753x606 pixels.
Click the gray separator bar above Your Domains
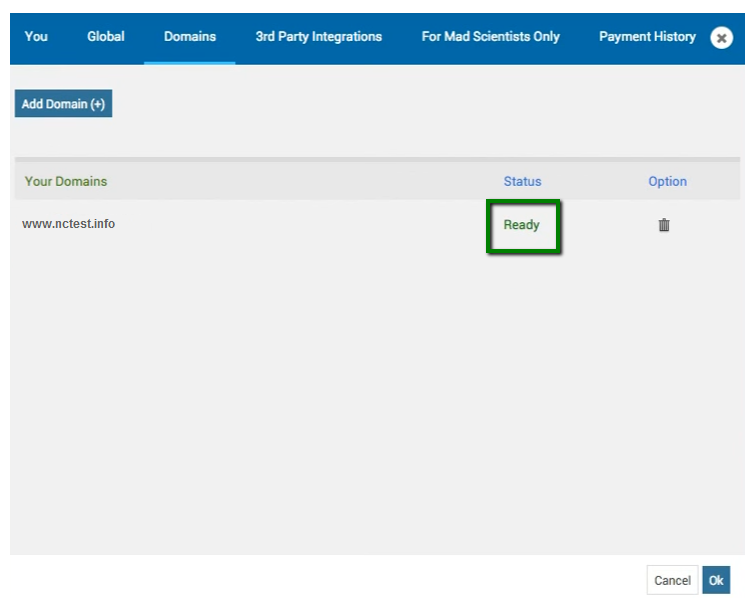tap(377, 159)
